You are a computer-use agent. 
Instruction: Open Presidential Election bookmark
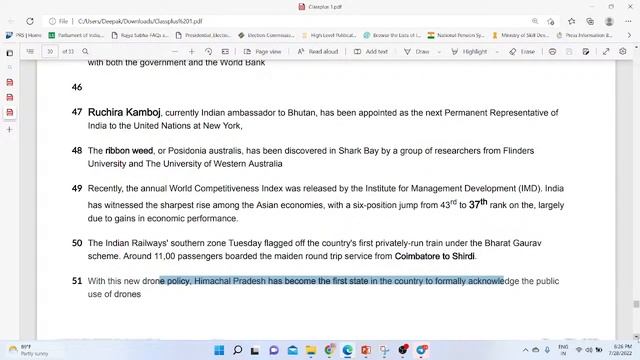click(203, 36)
